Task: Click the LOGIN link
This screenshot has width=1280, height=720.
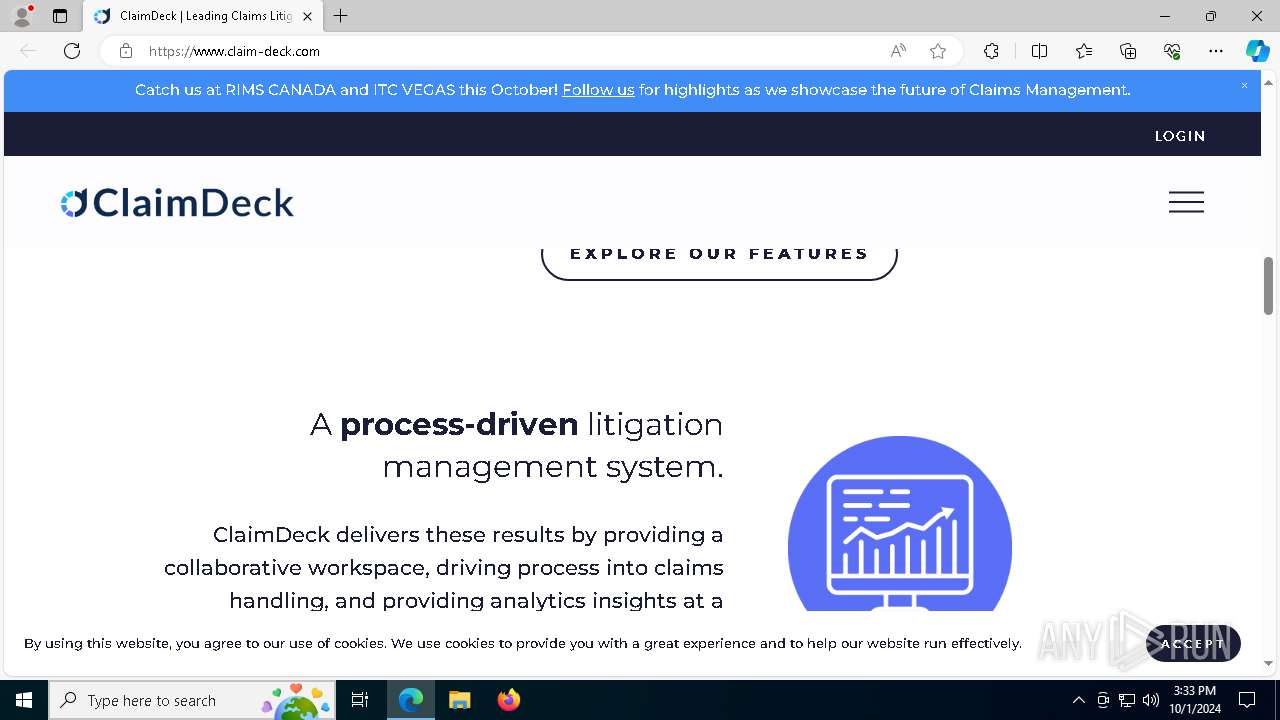Action: tap(1180, 136)
